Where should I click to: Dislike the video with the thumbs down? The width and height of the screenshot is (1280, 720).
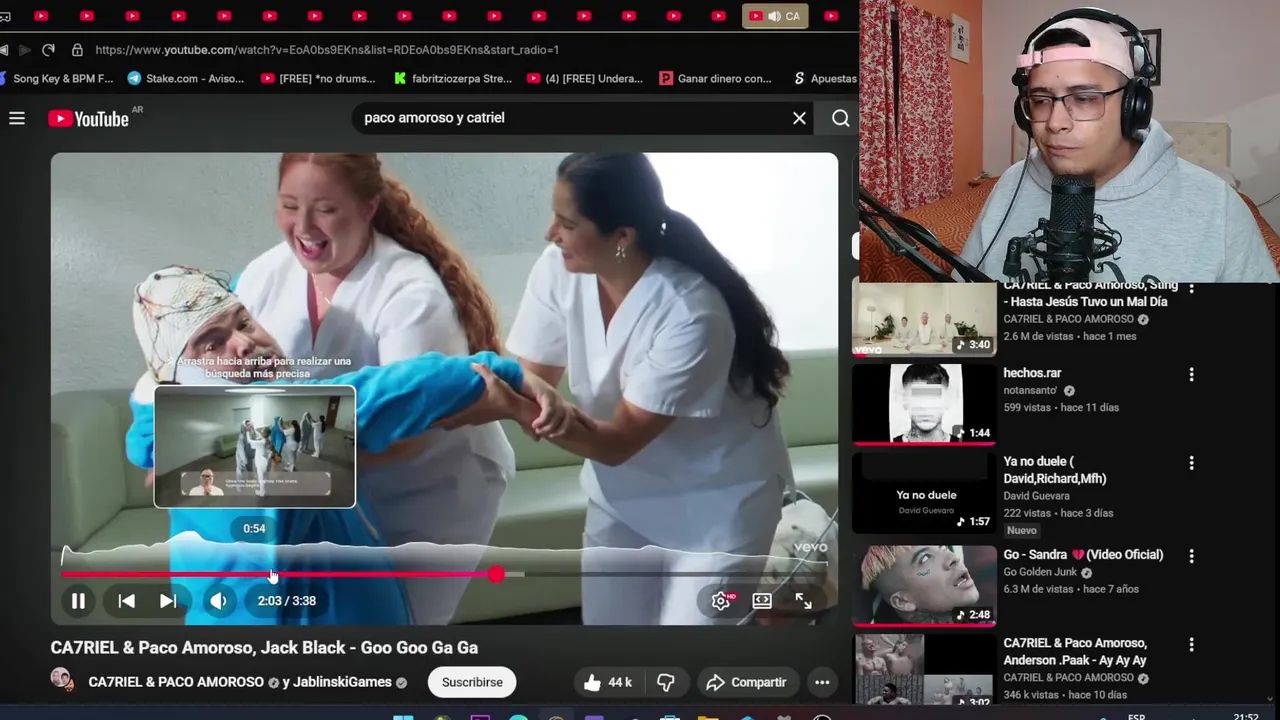coord(665,682)
